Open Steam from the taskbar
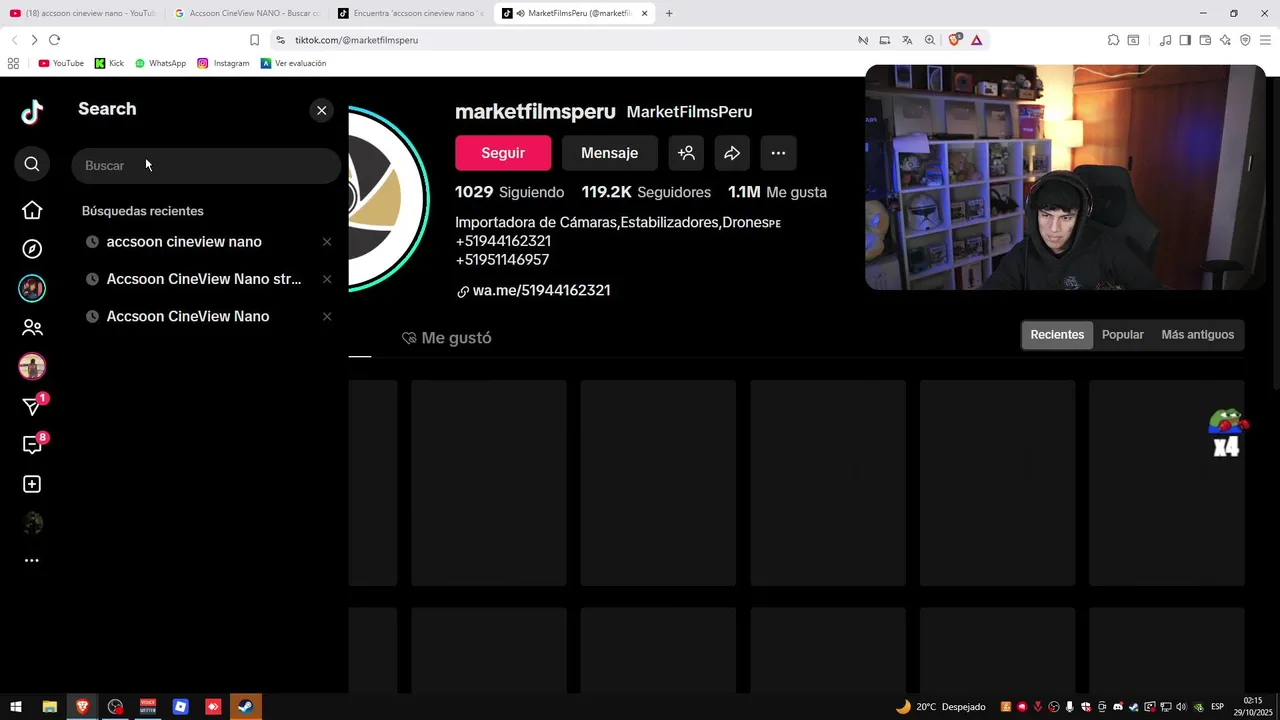 pos(246,707)
